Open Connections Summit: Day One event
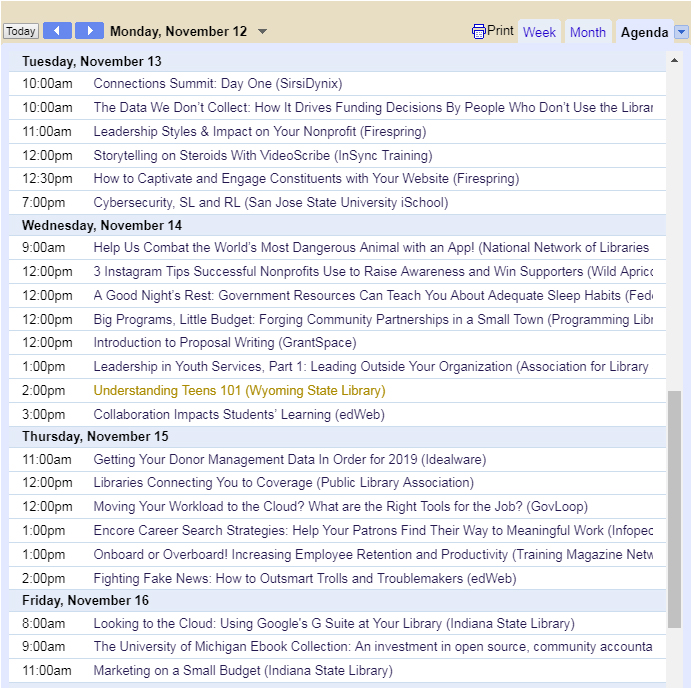694x688 pixels. (x=218, y=84)
